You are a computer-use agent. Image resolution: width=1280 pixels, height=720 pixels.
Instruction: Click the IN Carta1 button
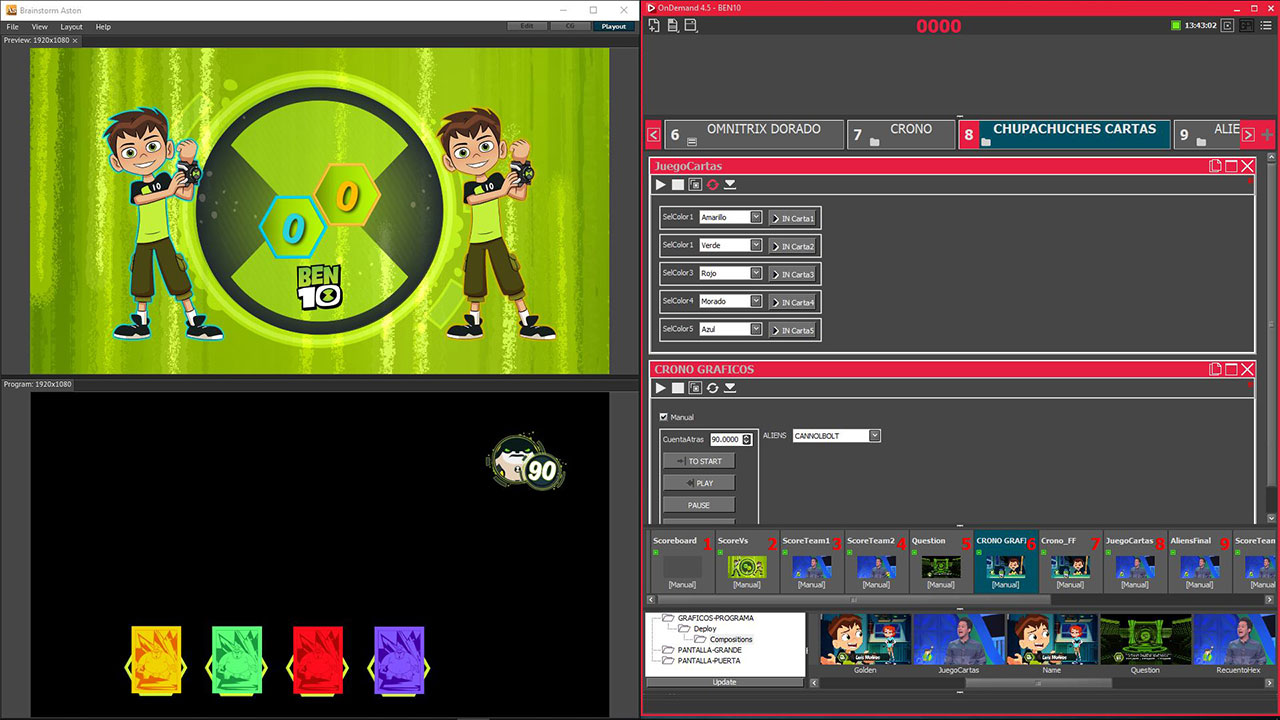click(794, 218)
